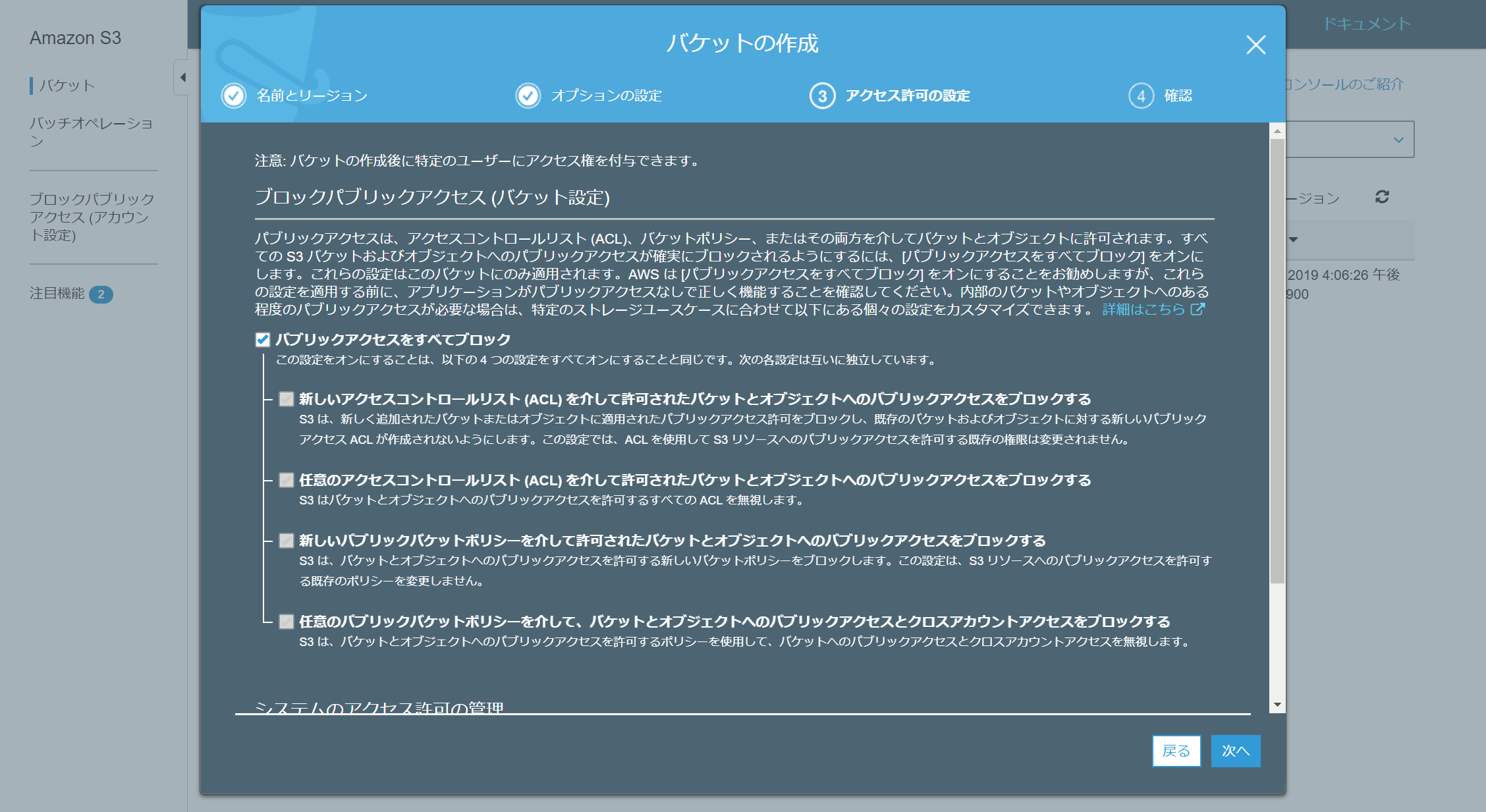Open the dropdown chevron at top right
Image resolution: width=1486 pixels, height=812 pixels.
pos(1398,140)
